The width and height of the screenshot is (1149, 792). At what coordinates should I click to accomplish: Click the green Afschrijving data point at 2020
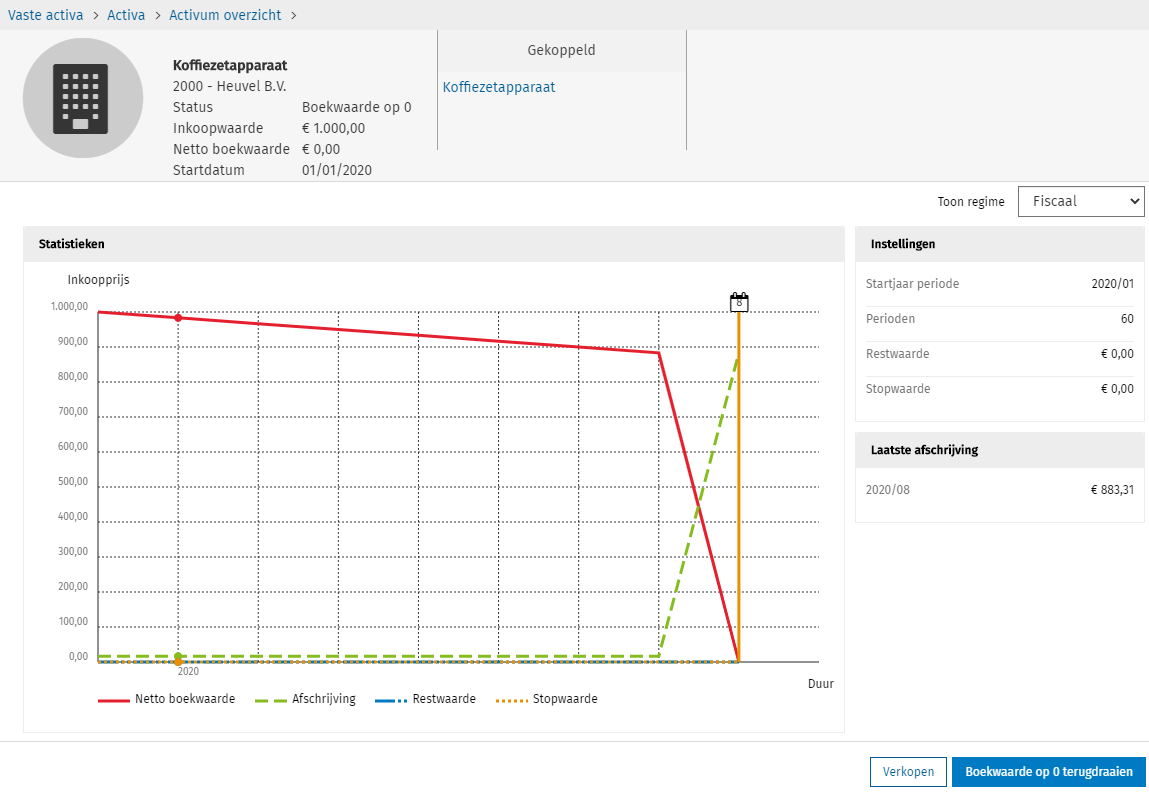coord(178,656)
